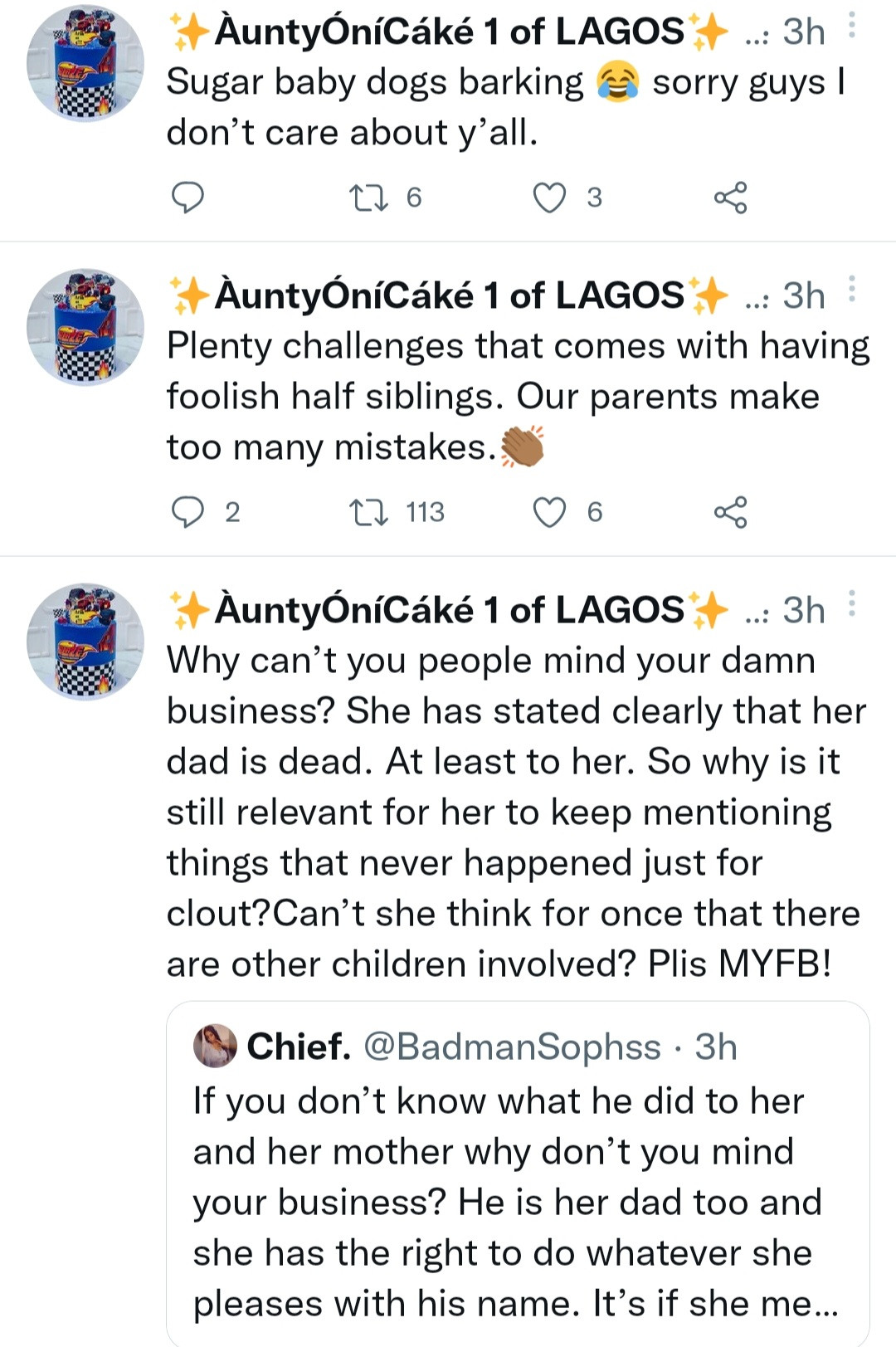Click the author name on the third tweet
The image size is (896, 1347).
(x=448, y=610)
